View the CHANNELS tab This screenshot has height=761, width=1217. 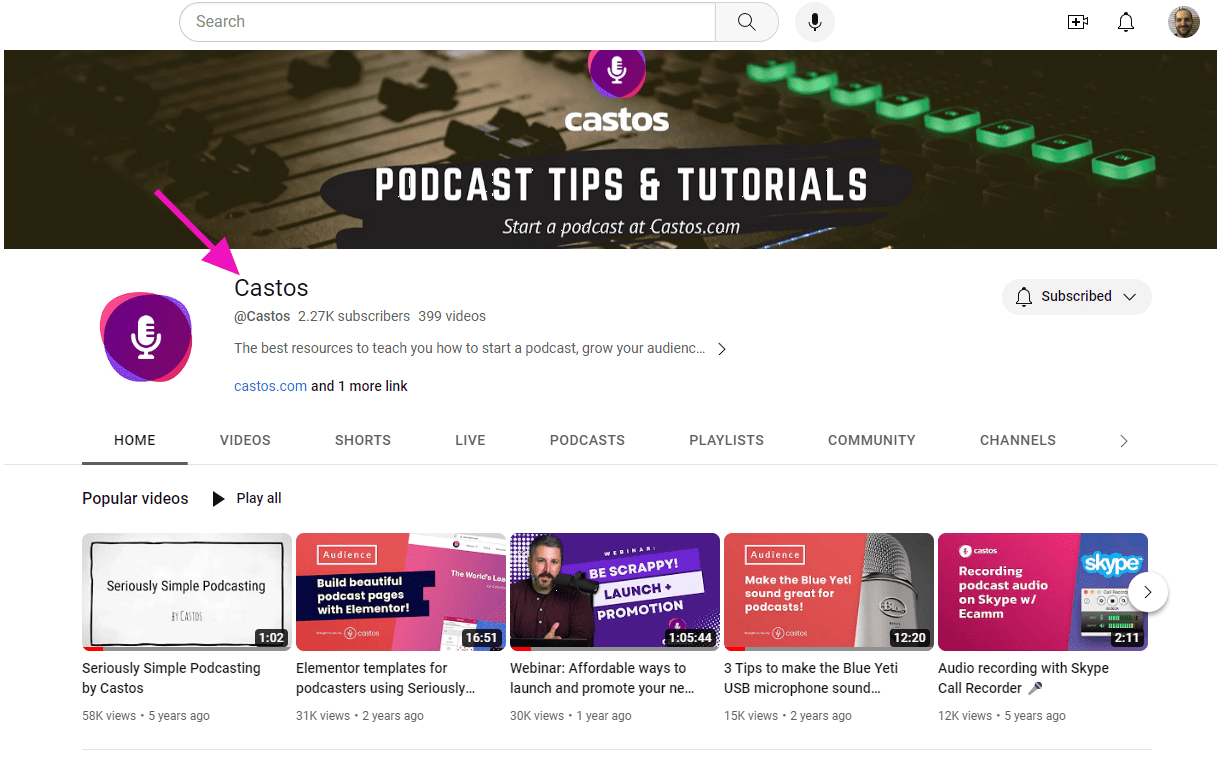click(1018, 440)
